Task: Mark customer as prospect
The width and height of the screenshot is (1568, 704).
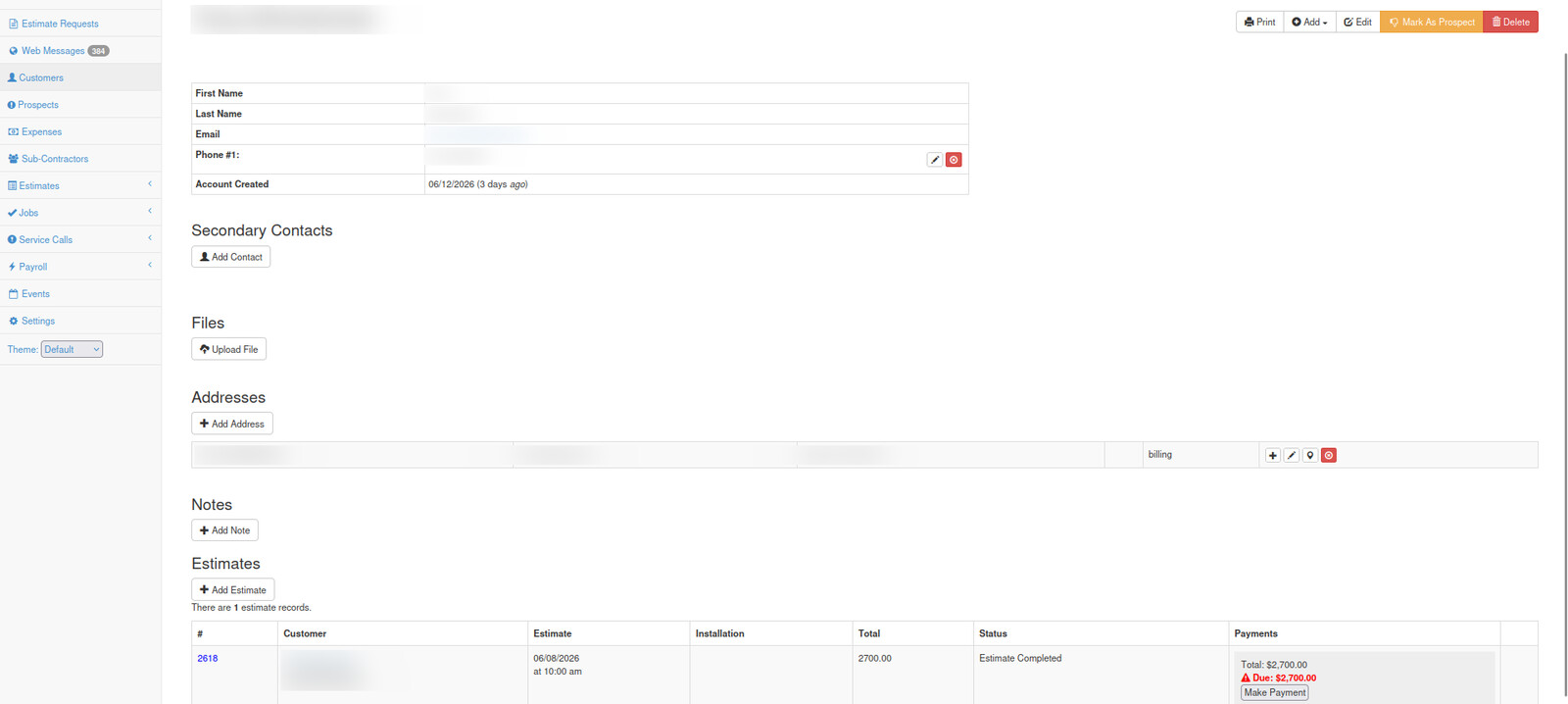Action: pos(1432,22)
